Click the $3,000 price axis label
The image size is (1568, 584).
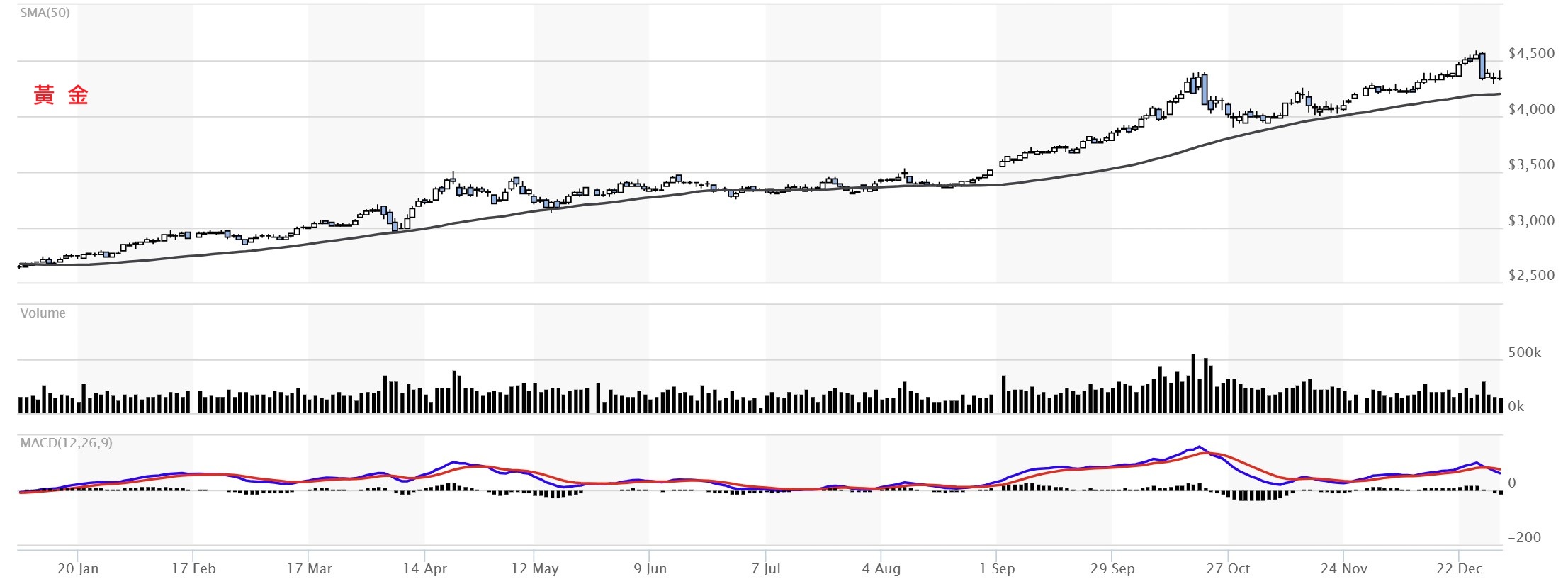(1531, 220)
